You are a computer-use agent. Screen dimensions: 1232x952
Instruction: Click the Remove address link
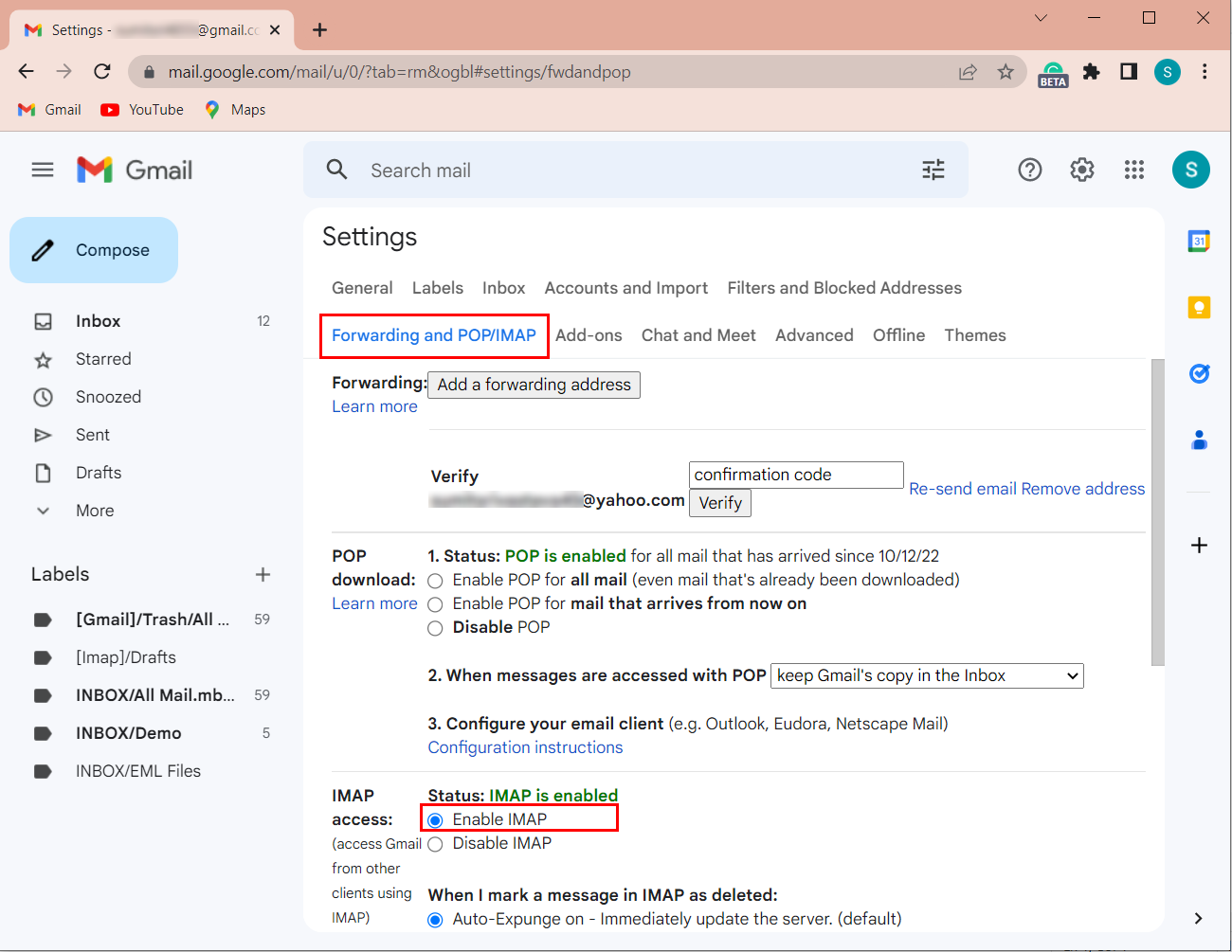click(1083, 489)
